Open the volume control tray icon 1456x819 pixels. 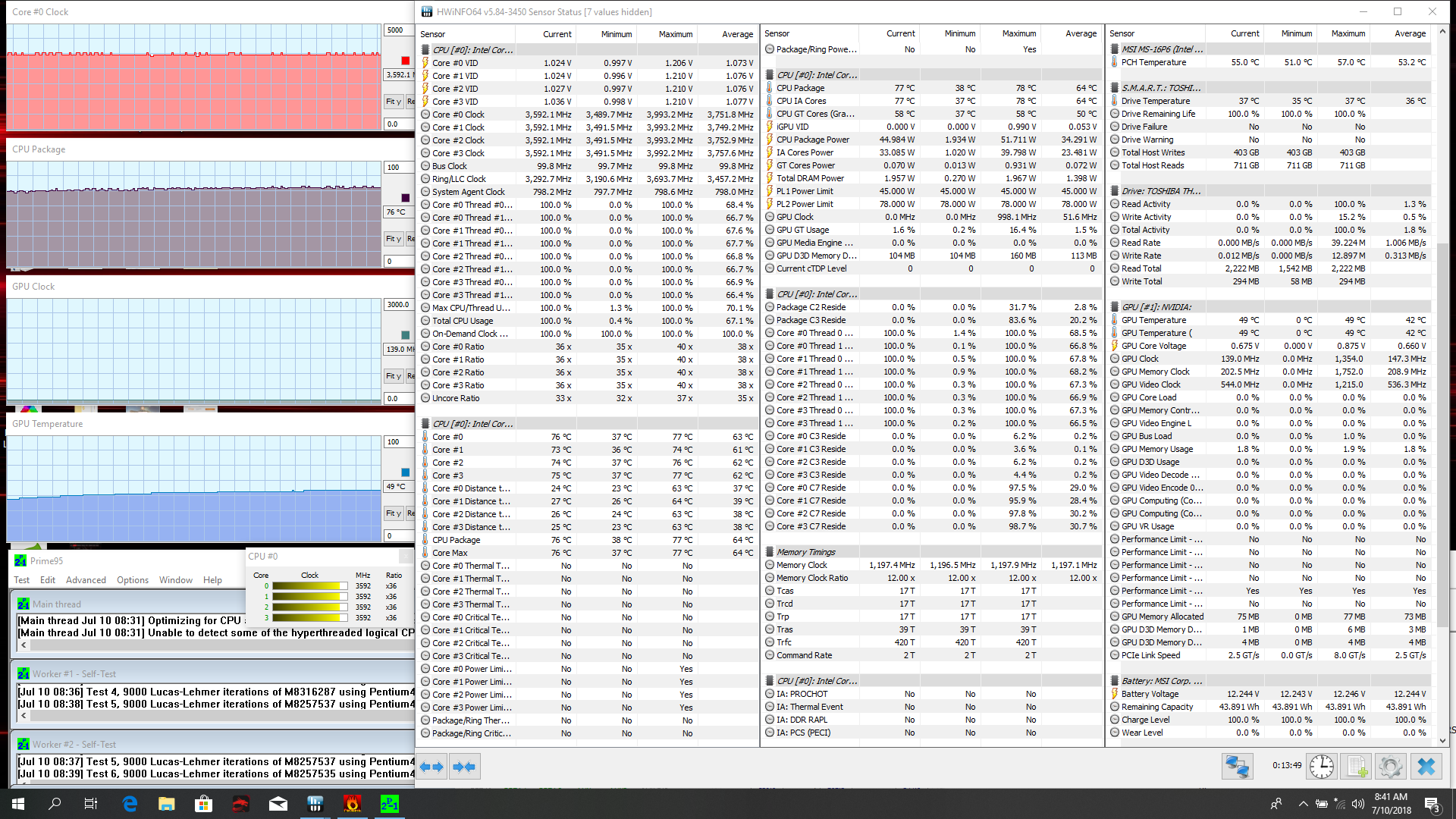click(1358, 804)
